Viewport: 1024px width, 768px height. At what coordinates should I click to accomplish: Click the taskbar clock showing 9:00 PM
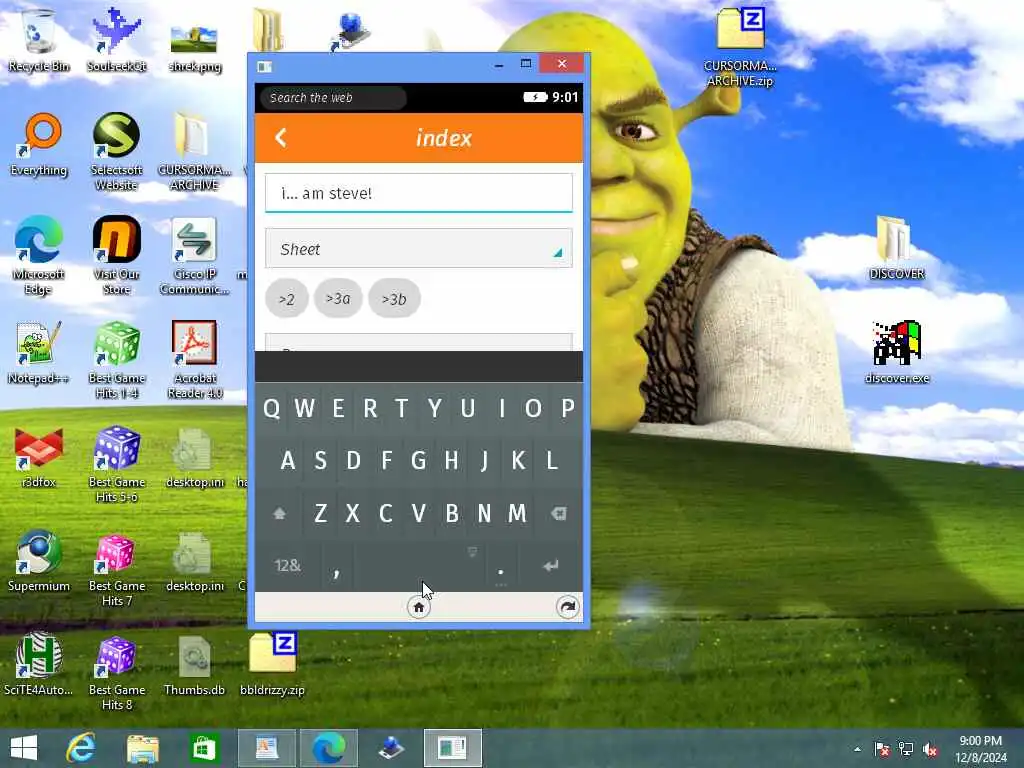tap(980, 749)
